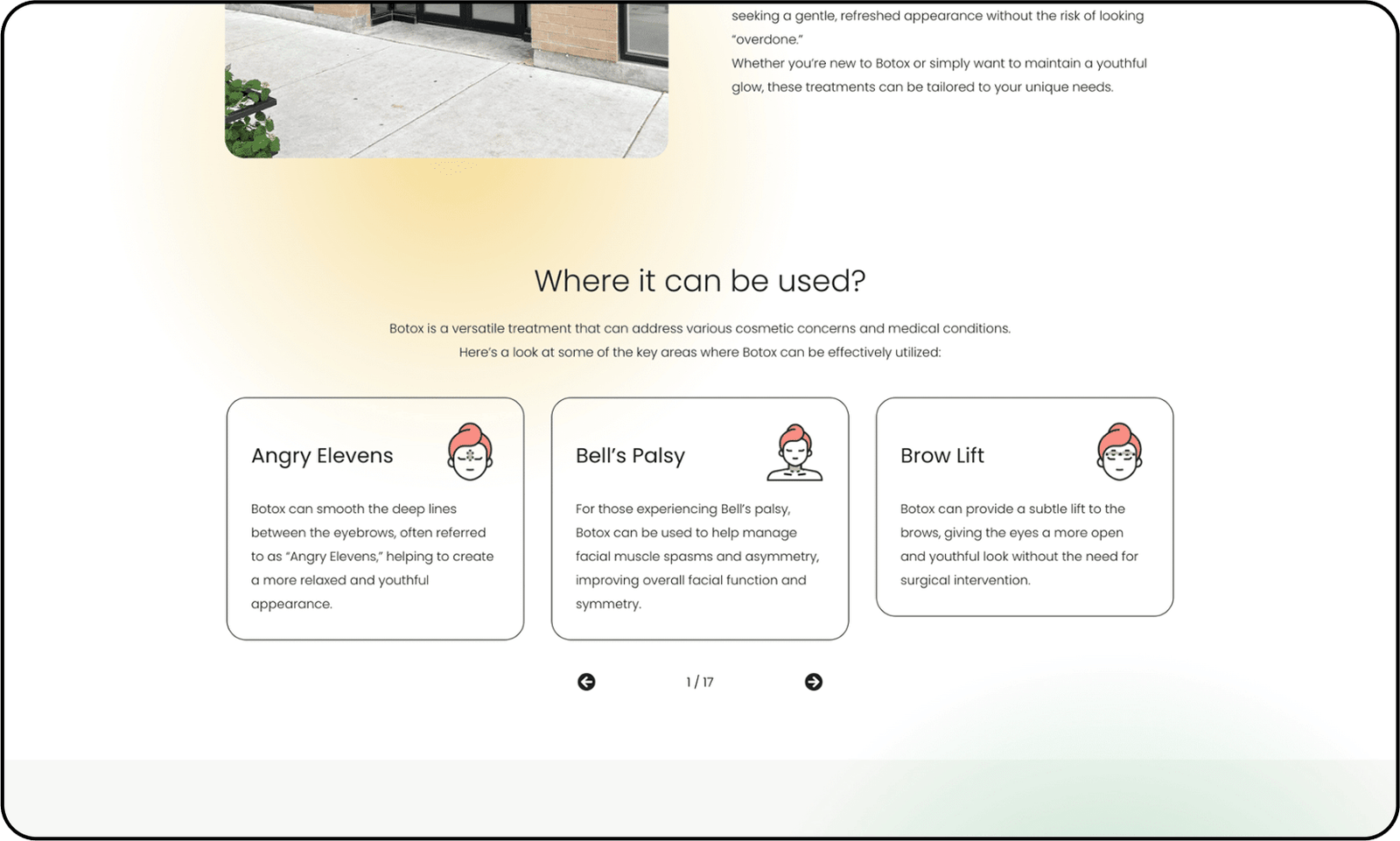Click the Brow Lift description paragraph
The width and height of the screenshot is (1400, 841).
[x=1019, y=544]
